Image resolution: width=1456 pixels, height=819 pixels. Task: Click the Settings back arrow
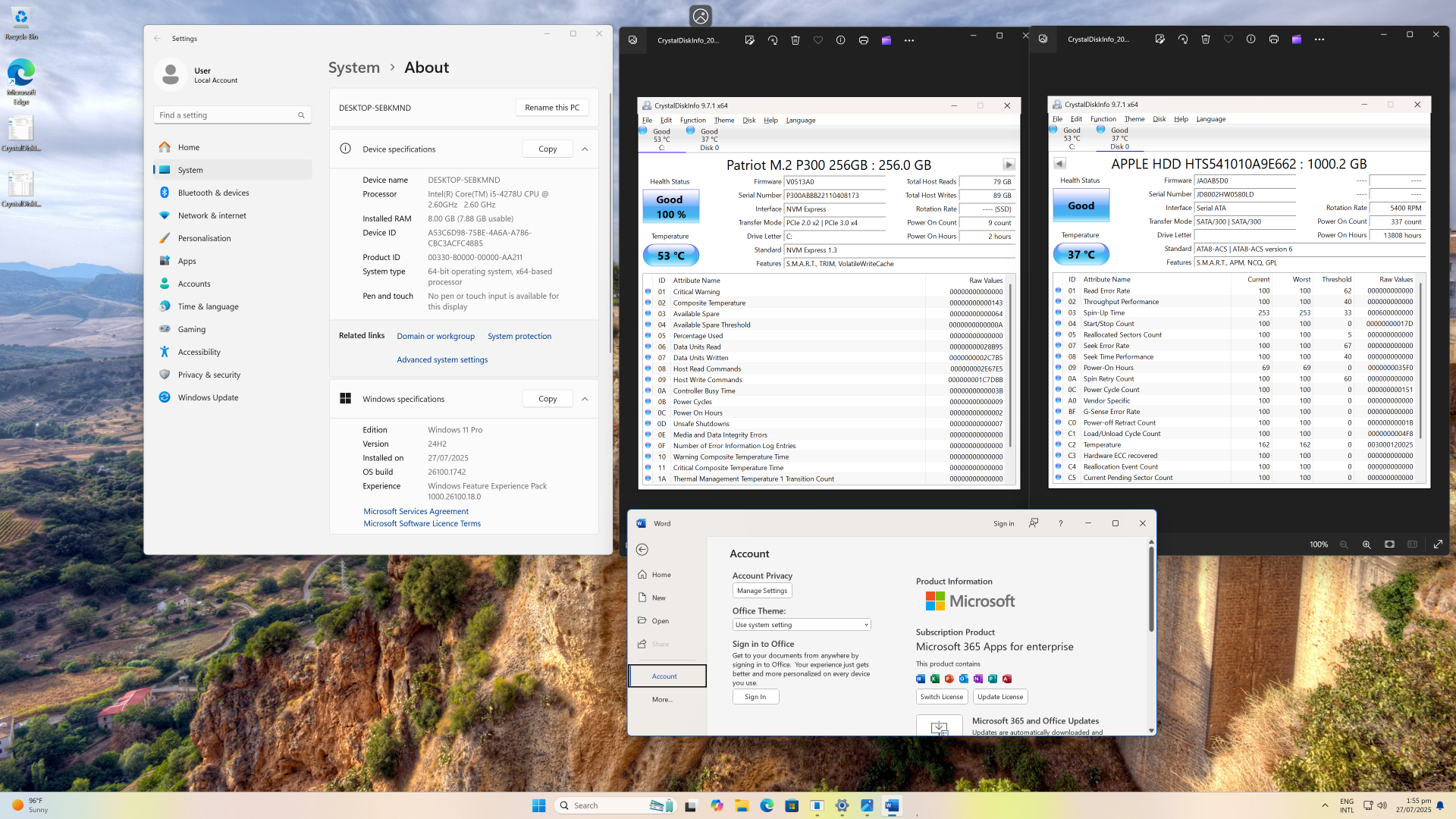pyautogui.click(x=157, y=39)
